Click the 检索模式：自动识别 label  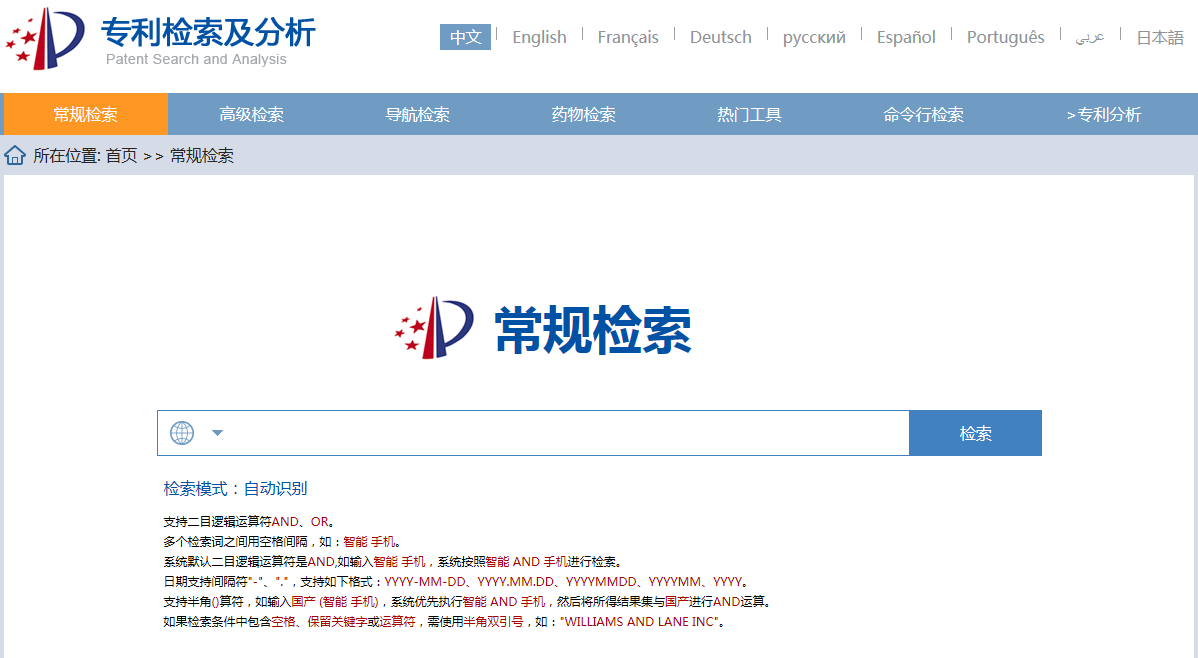(x=235, y=488)
